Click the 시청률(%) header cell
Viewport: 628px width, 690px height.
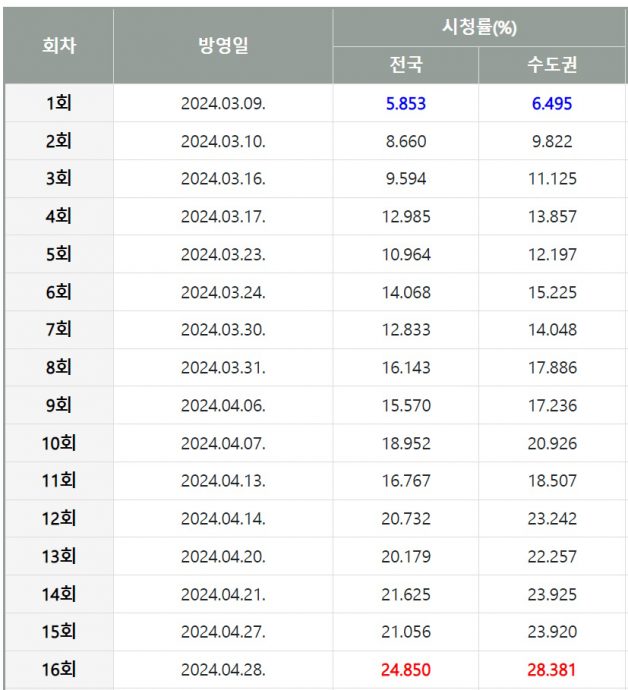click(479, 27)
